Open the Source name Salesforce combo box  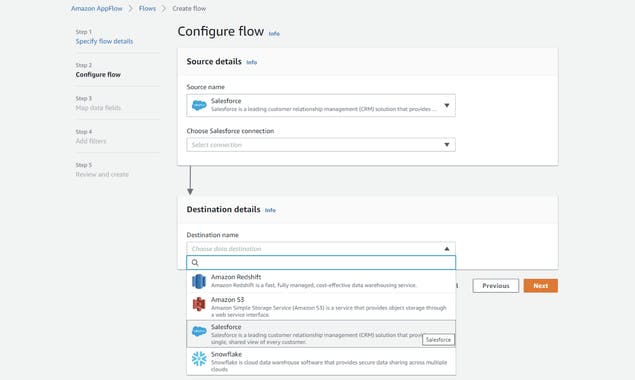click(321, 105)
